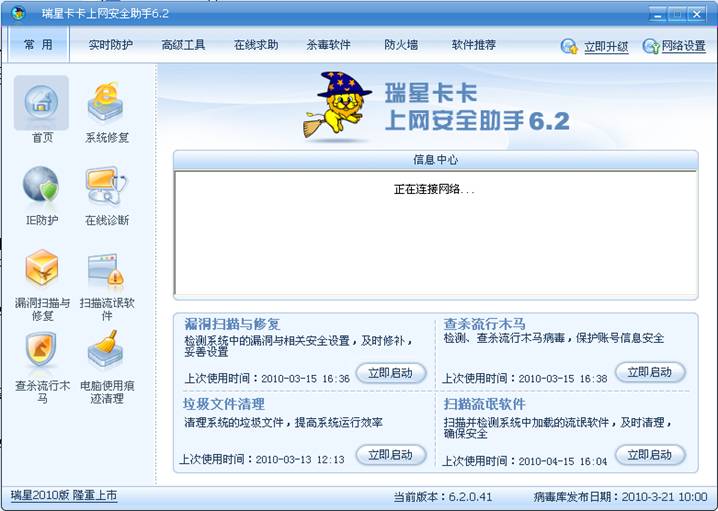The width and height of the screenshot is (718, 511).
Task: Click the 网络设置 link
Action: click(x=683, y=46)
